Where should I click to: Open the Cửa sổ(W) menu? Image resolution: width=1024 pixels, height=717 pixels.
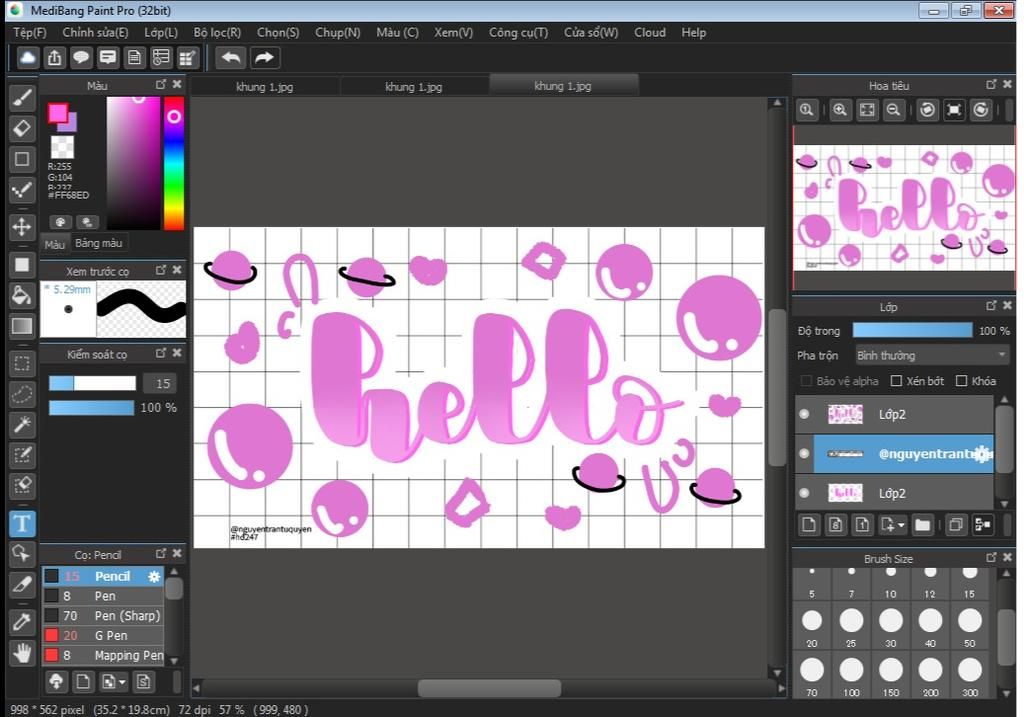click(591, 33)
